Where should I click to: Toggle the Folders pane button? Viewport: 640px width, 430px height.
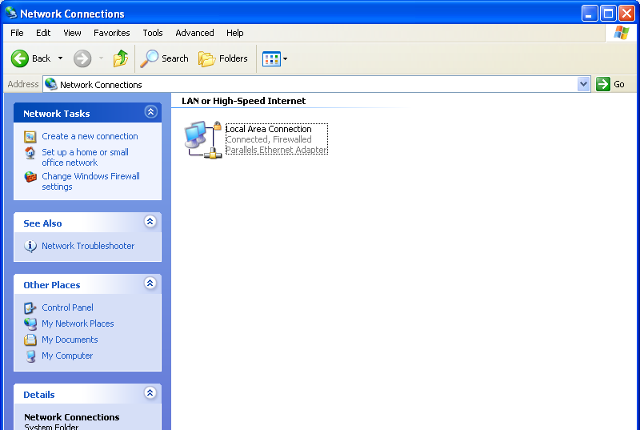coord(223,58)
